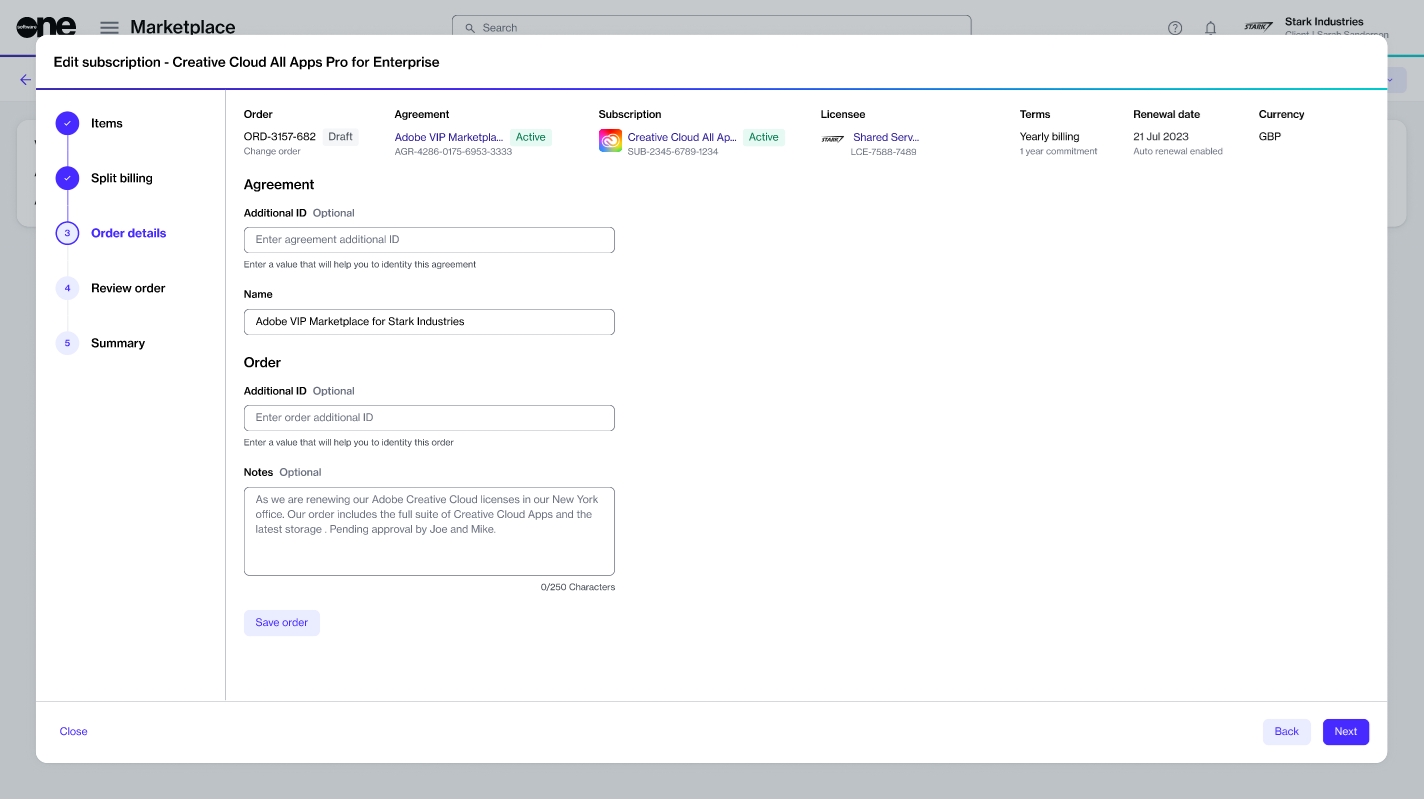Click the SoftwareONE logo
The height and width of the screenshot is (803, 1424).
(46, 27)
